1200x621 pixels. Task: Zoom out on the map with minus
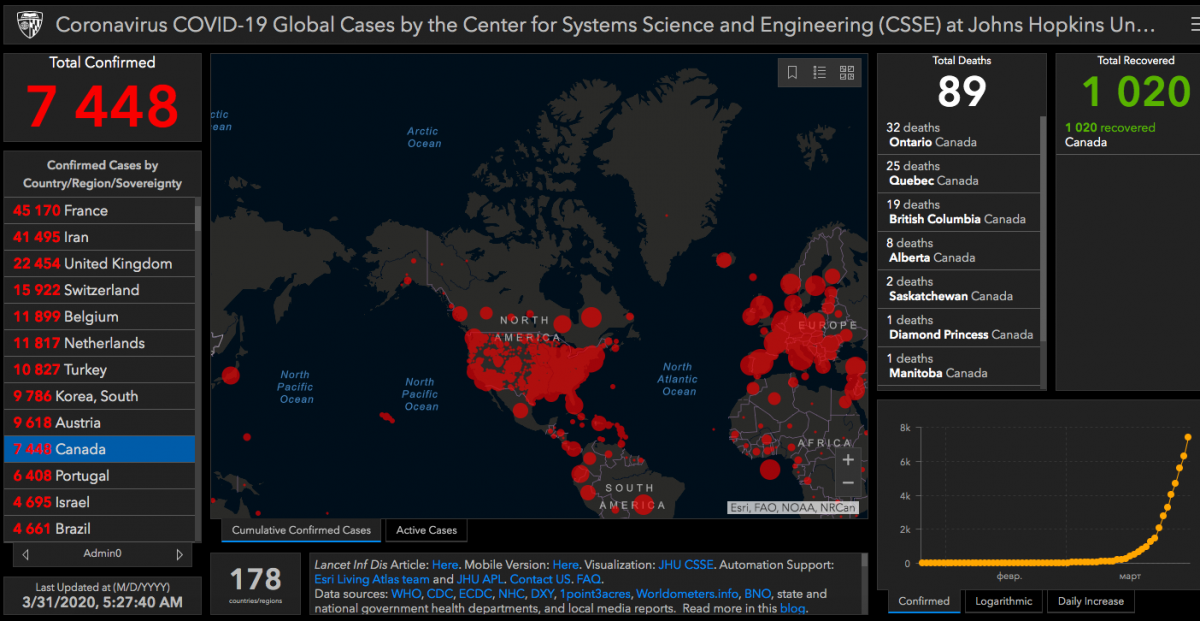(x=848, y=483)
